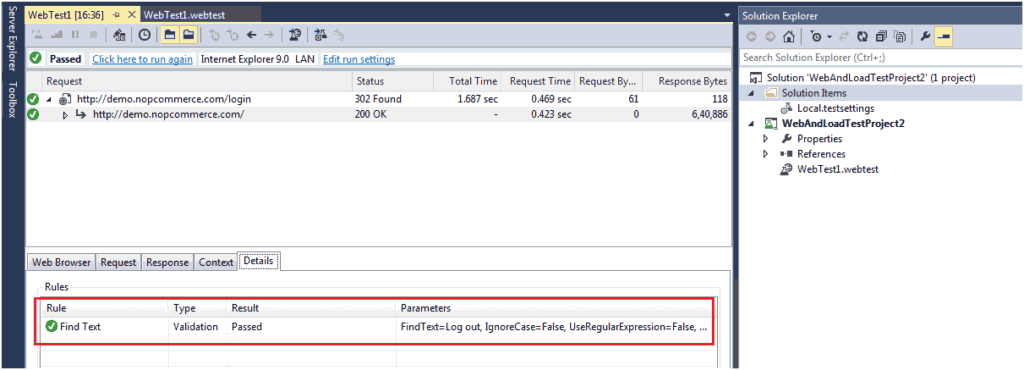Screen dimensions: 1024x370
Task: Click the left arrow navigate back icon
Action: (251, 35)
